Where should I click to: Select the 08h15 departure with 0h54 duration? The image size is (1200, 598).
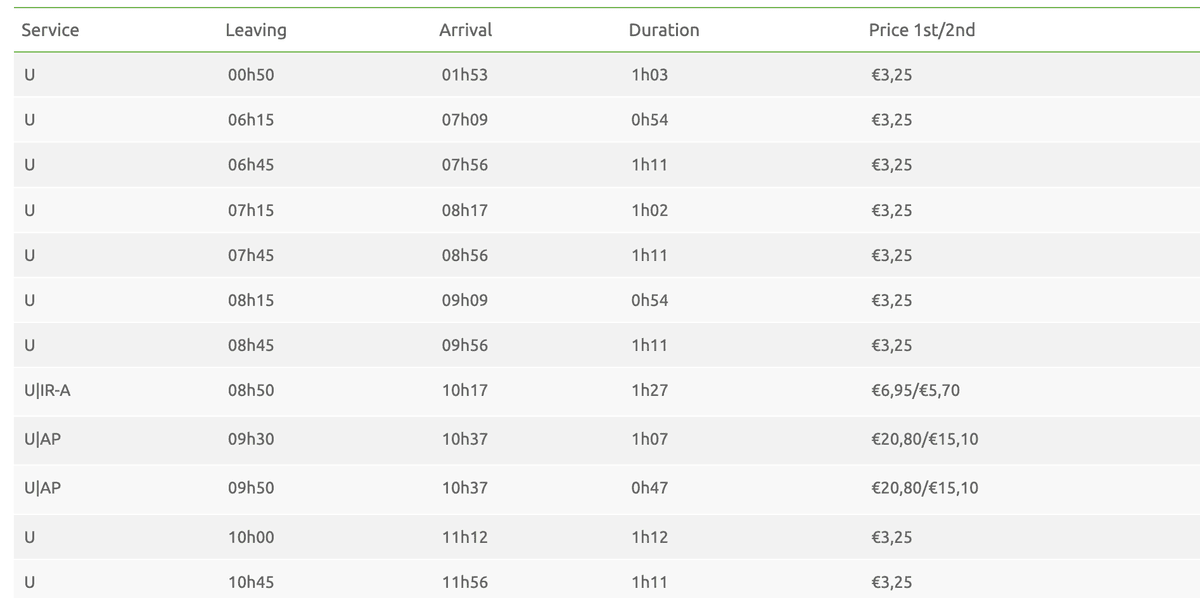607,300
